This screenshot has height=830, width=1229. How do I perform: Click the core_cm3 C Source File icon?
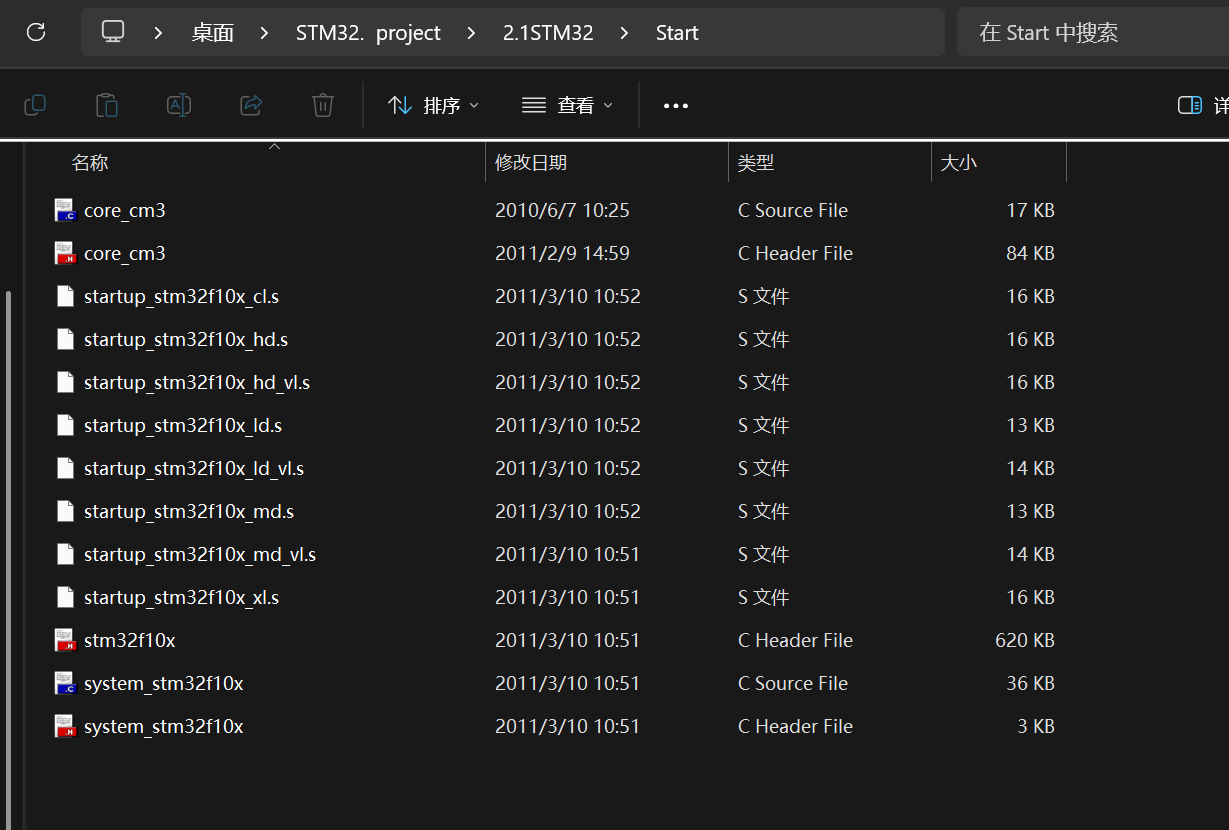(x=65, y=210)
